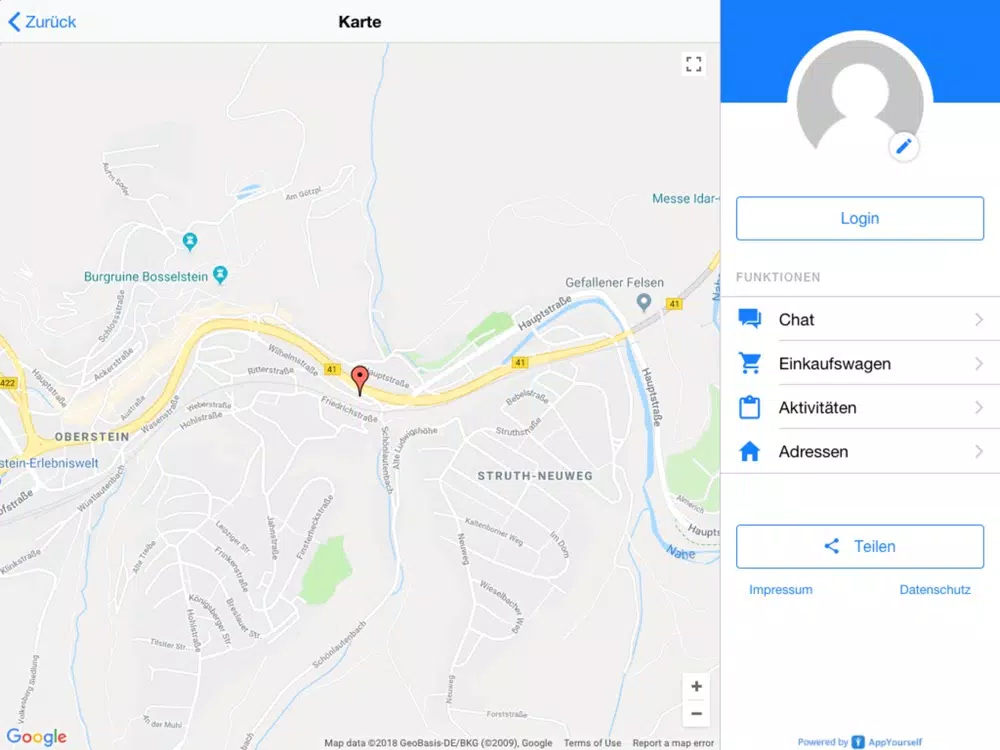Viewport: 1000px width, 750px height.
Task: Open Chat via speech bubble icon
Action: (x=749, y=319)
